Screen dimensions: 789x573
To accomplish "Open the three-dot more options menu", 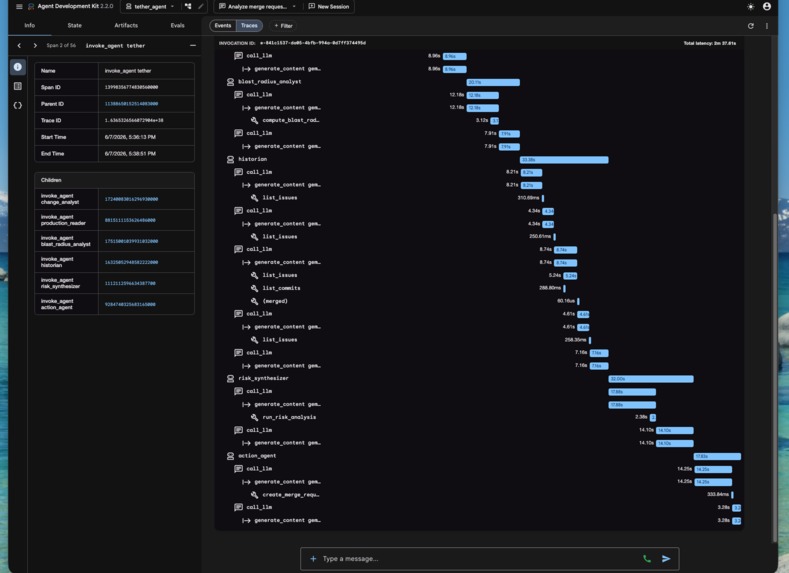I will pos(767,26).
